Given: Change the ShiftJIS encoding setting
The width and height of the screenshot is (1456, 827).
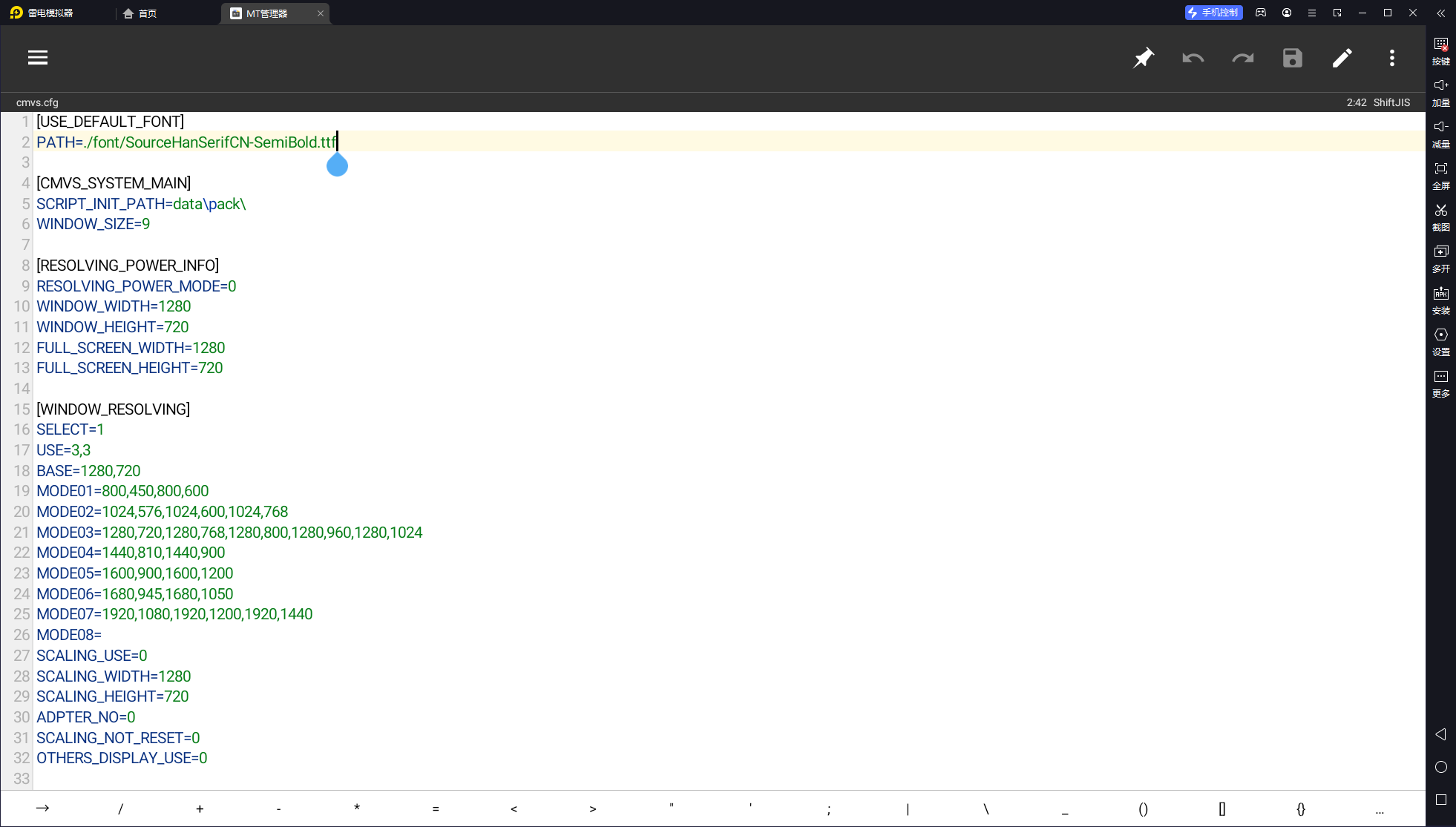Looking at the screenshot, I should click(1391, 102).
